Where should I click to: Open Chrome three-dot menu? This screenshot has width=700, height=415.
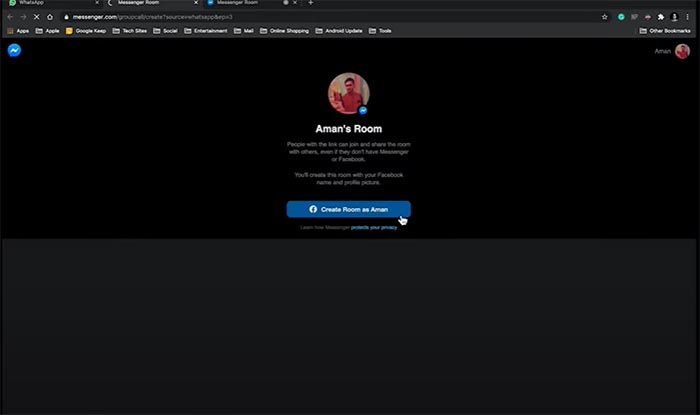(688, 17)
